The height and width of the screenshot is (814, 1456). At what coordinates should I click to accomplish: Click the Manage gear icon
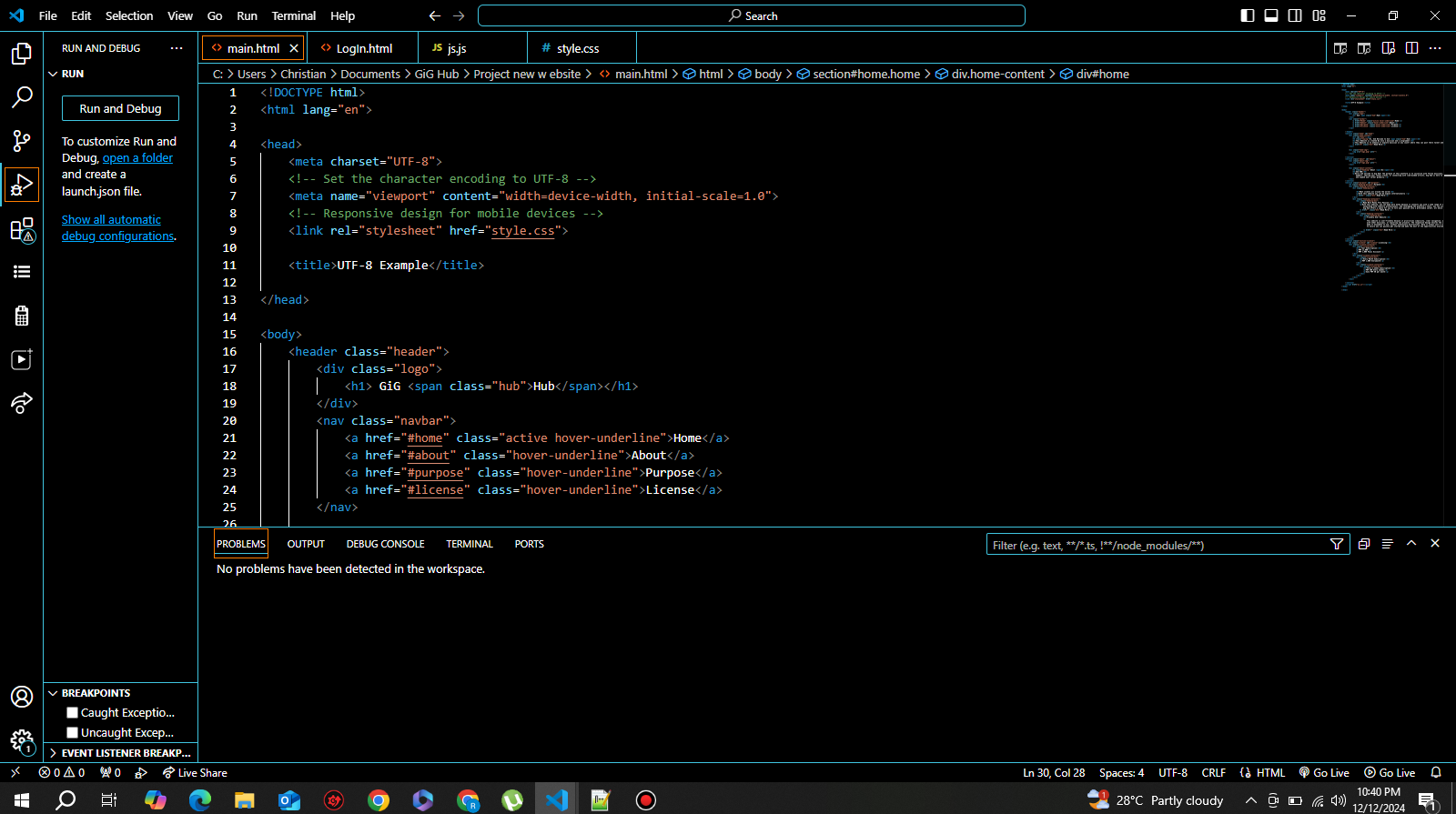click(22, 740)
